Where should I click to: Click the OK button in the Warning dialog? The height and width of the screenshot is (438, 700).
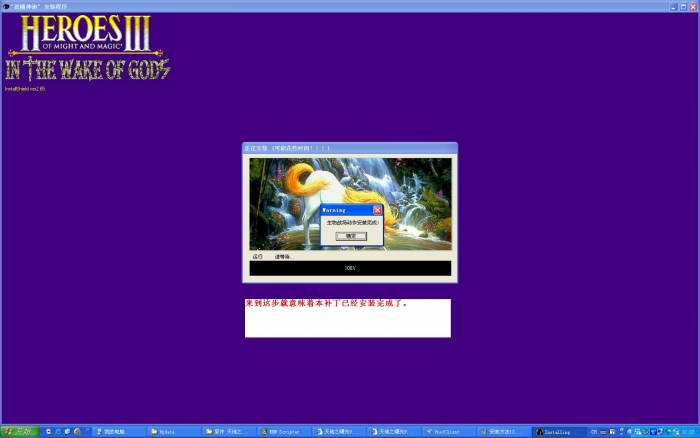[x=351, y=236]
